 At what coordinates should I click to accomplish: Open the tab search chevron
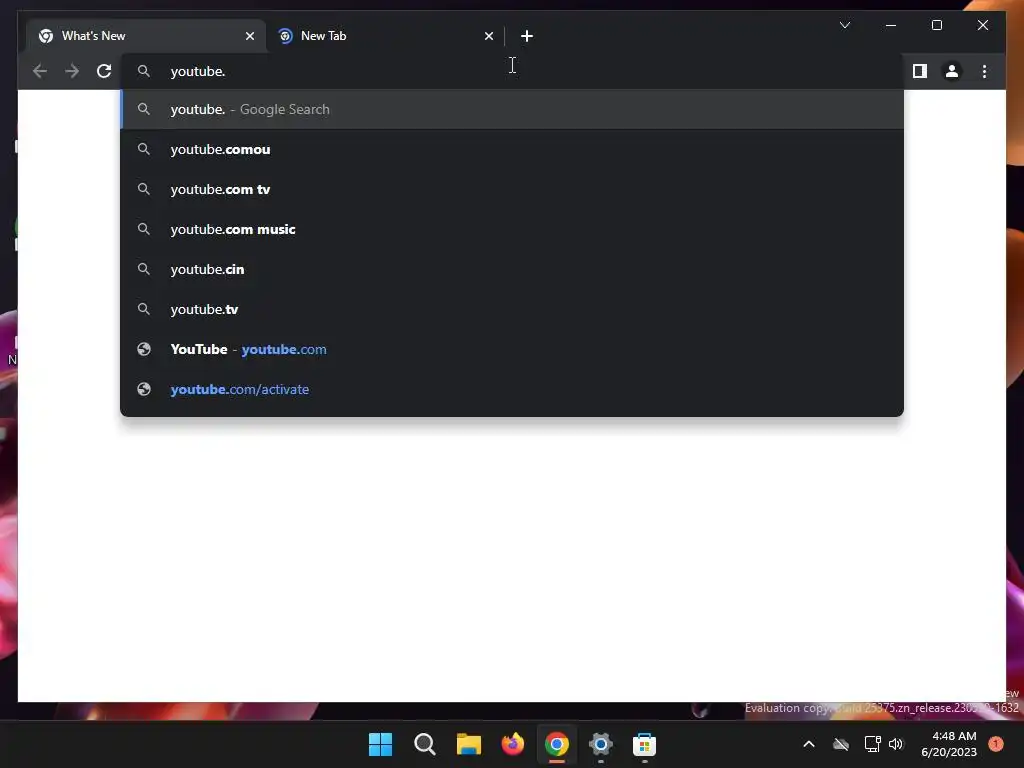tap(844, 25)
